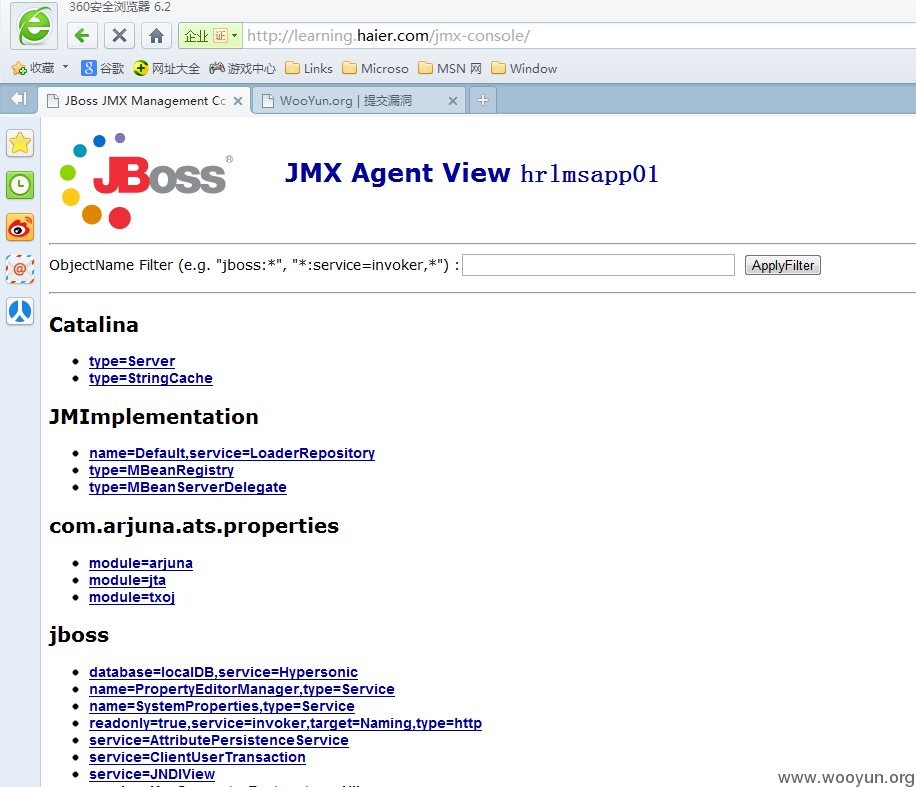Screen dimensions: 916x787
Task: Open the type=MBeanRegistry link
Action: tap(161, 470)
